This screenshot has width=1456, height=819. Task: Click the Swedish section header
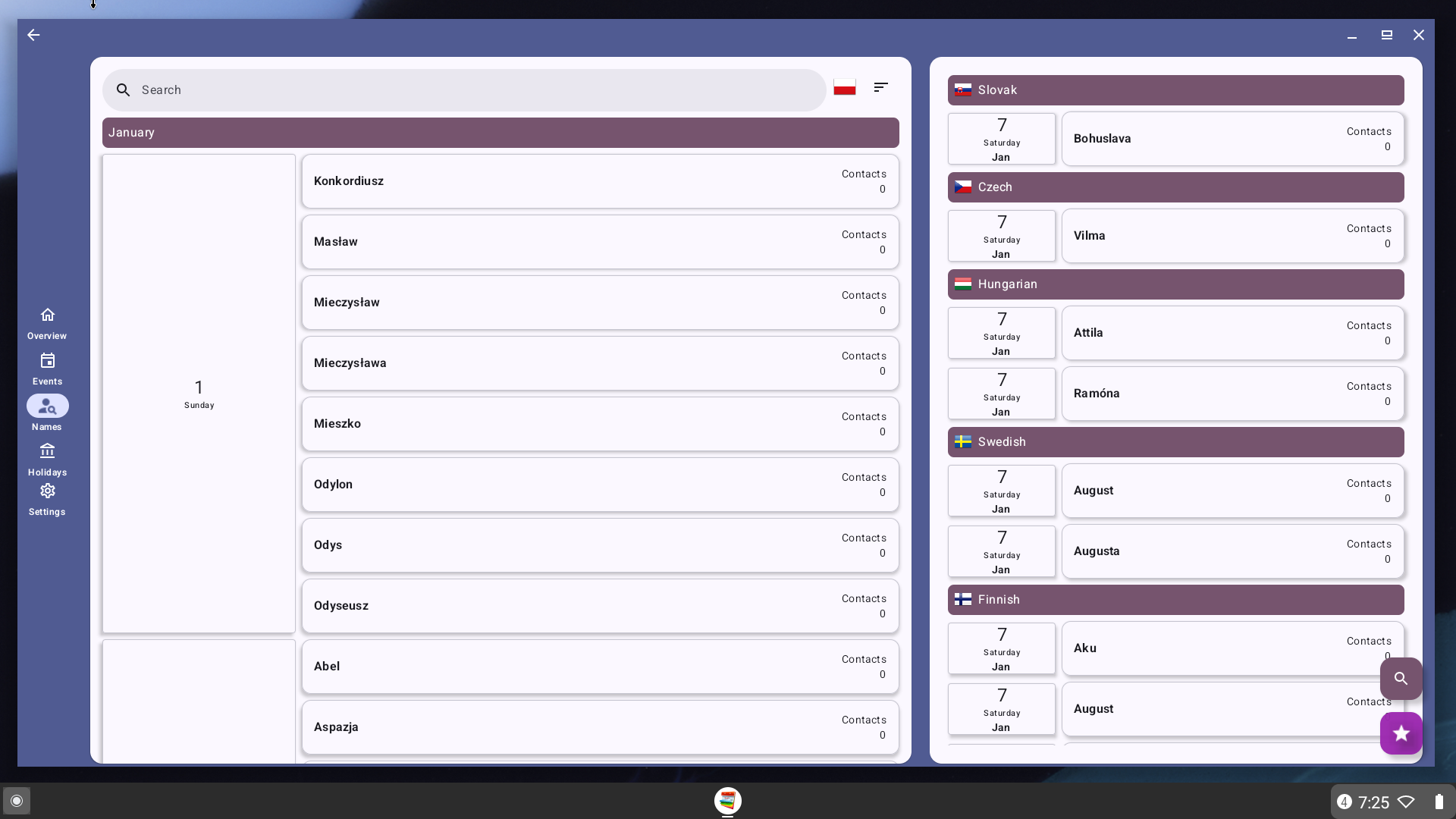1175,442
